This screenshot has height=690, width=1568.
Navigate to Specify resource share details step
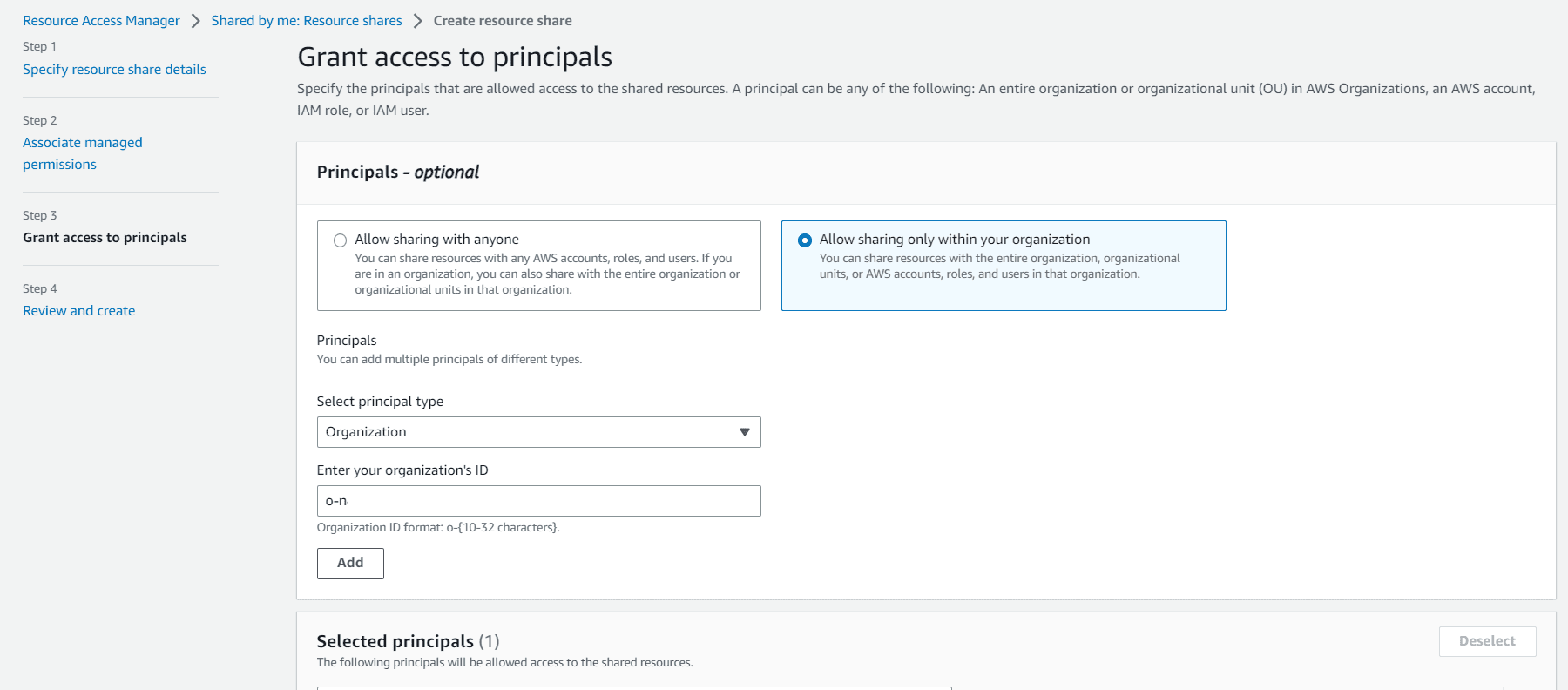click(114, 70)
